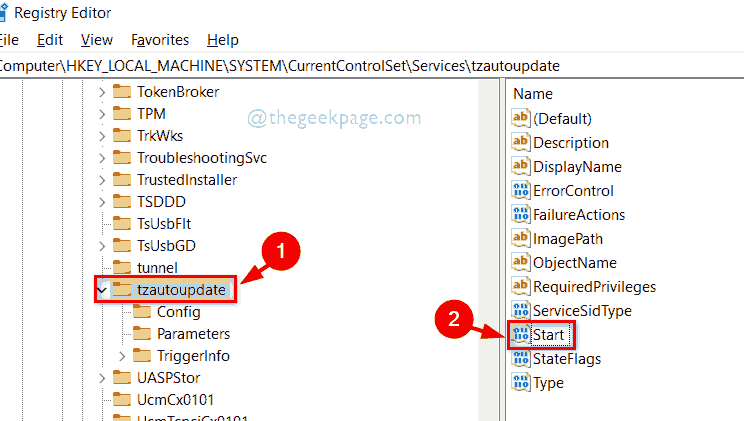Viewport: 744px width, 421px height.
Task: Click the ErrorControl binary value icon
Action: pyautogui.click(x=520, y=190)
